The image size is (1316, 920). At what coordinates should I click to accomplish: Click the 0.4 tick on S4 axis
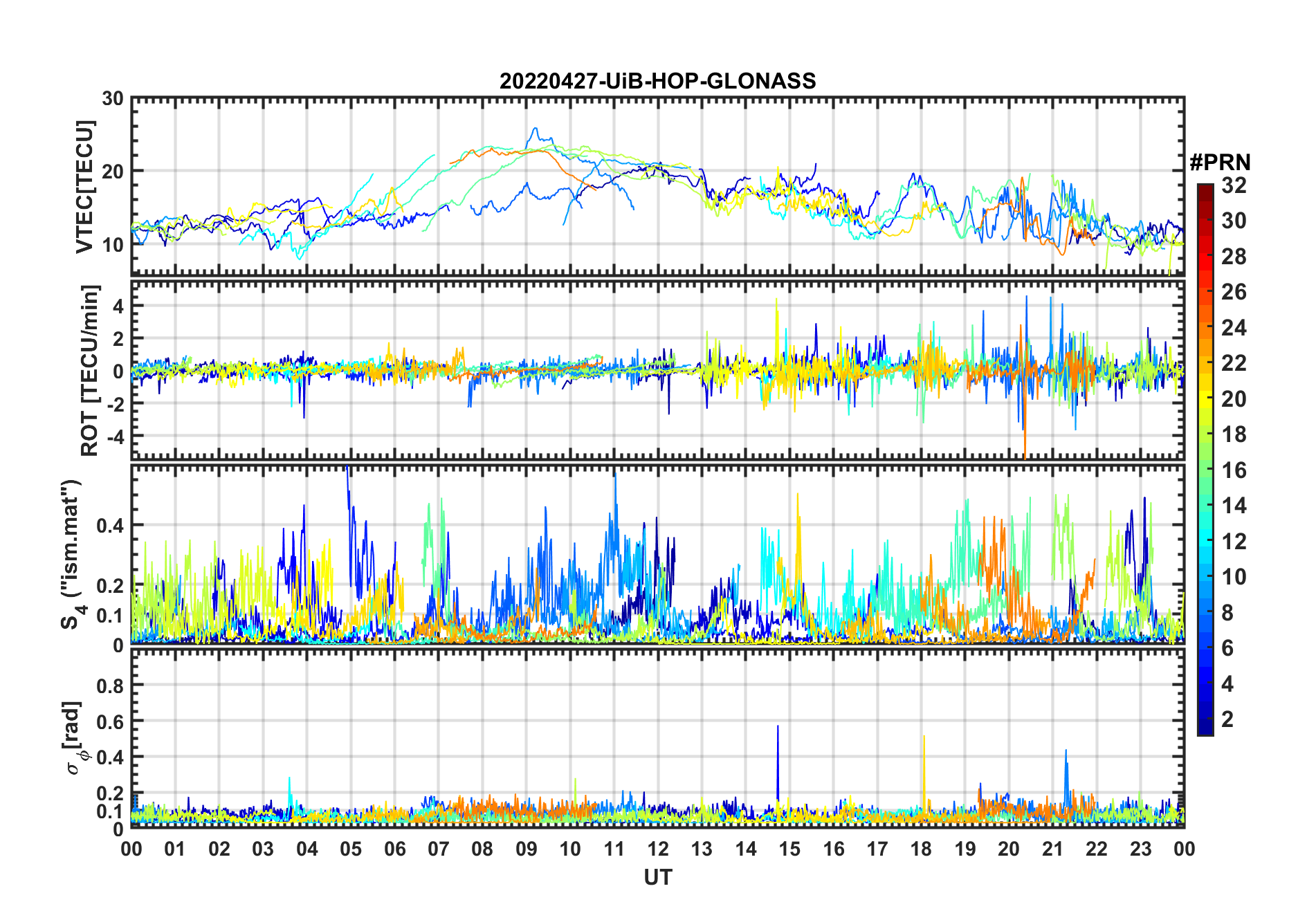110,526
